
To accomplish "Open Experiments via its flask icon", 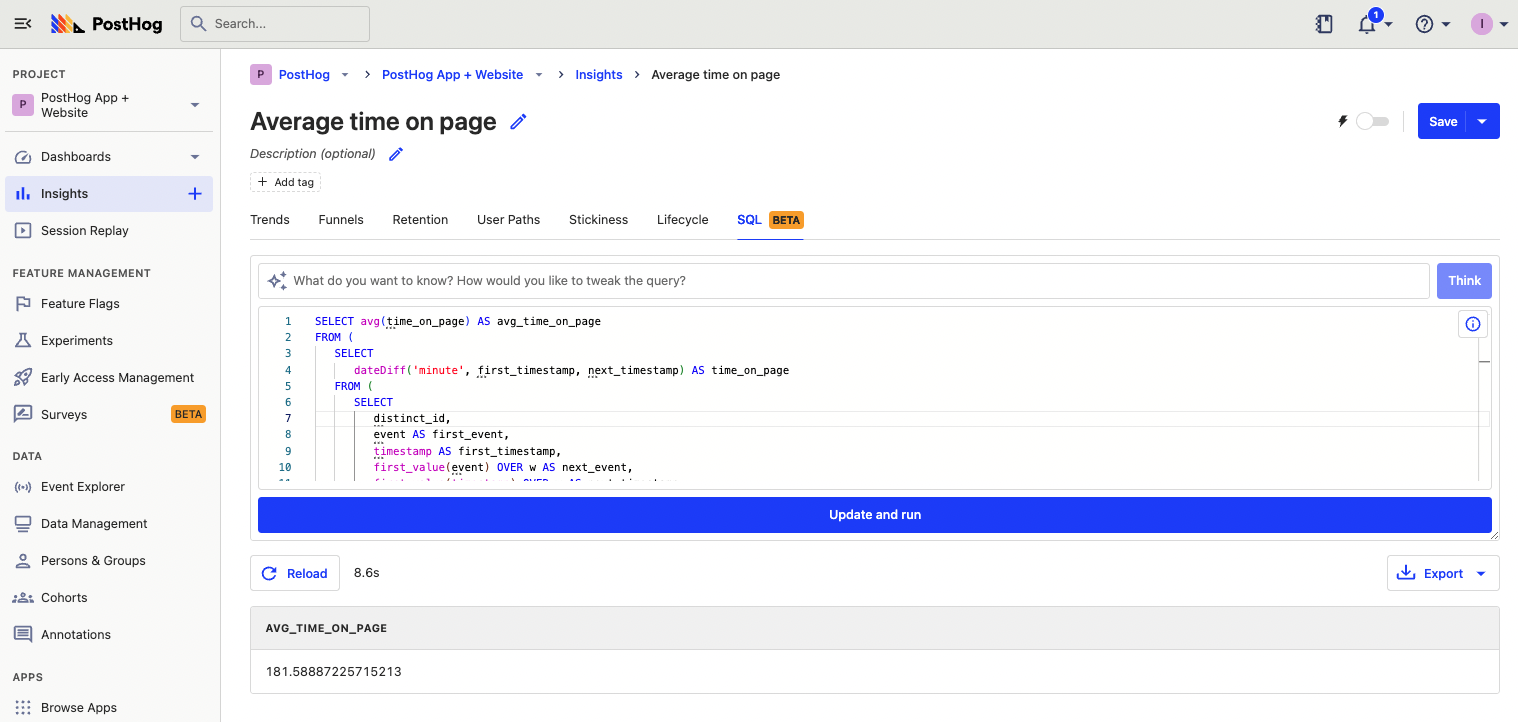I will [21, 340].
